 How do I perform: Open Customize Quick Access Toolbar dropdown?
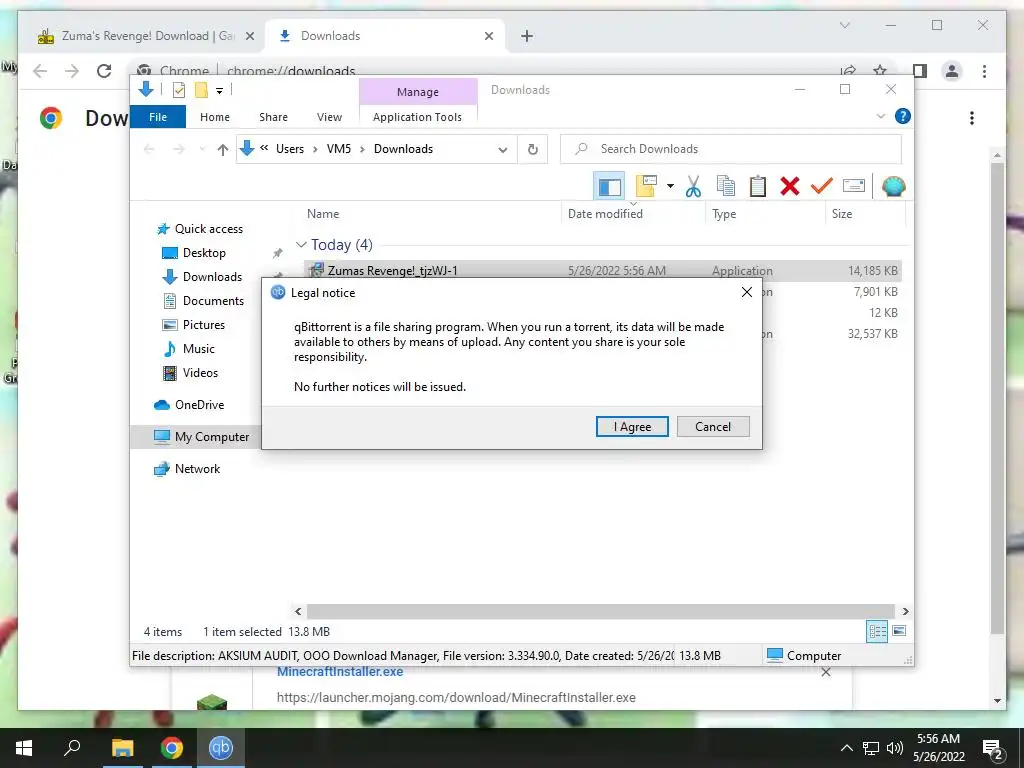219,91
